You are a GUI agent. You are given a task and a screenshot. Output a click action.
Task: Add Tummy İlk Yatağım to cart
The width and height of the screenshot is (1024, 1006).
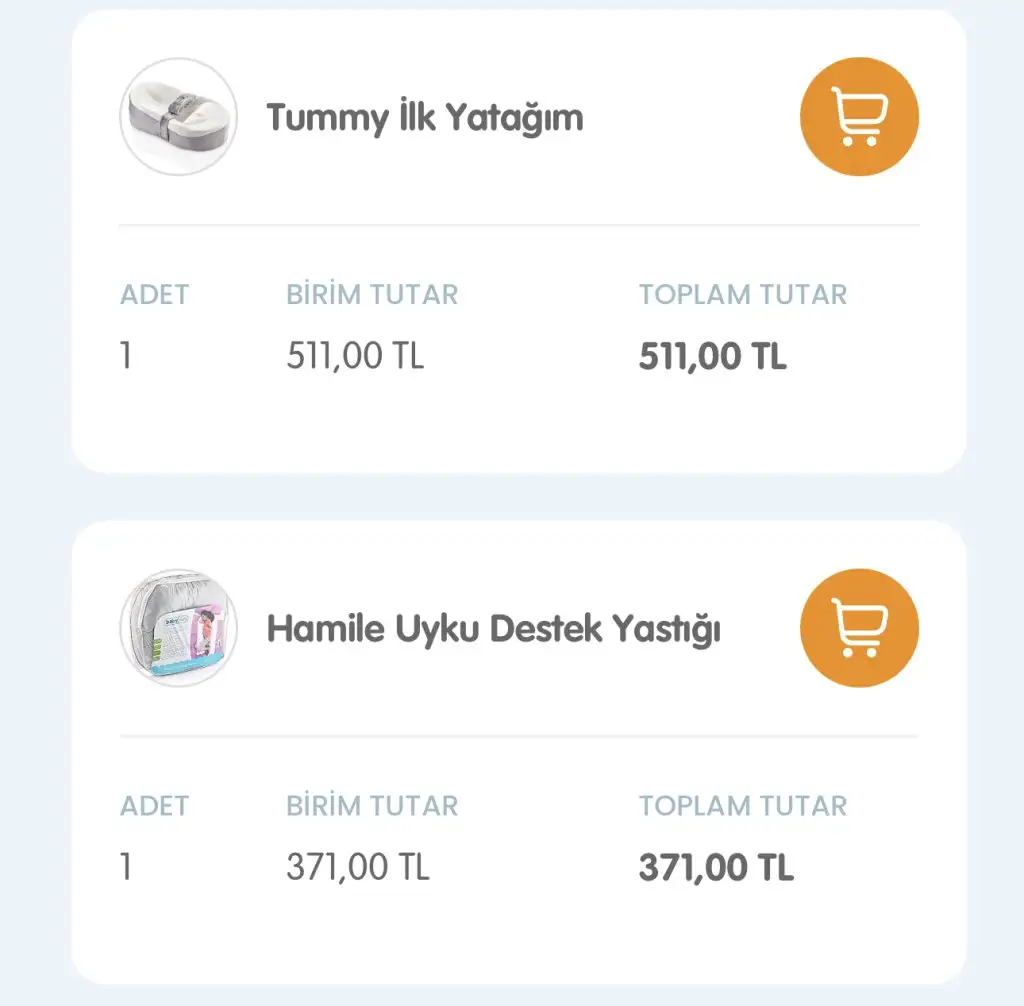[859, 117]
